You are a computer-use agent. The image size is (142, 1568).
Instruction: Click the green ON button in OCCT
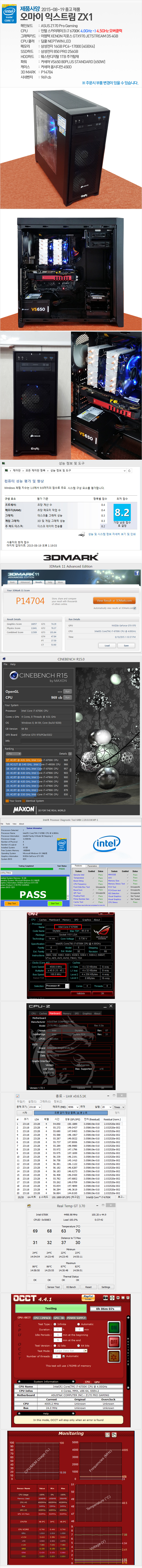tap(114, 1328)
